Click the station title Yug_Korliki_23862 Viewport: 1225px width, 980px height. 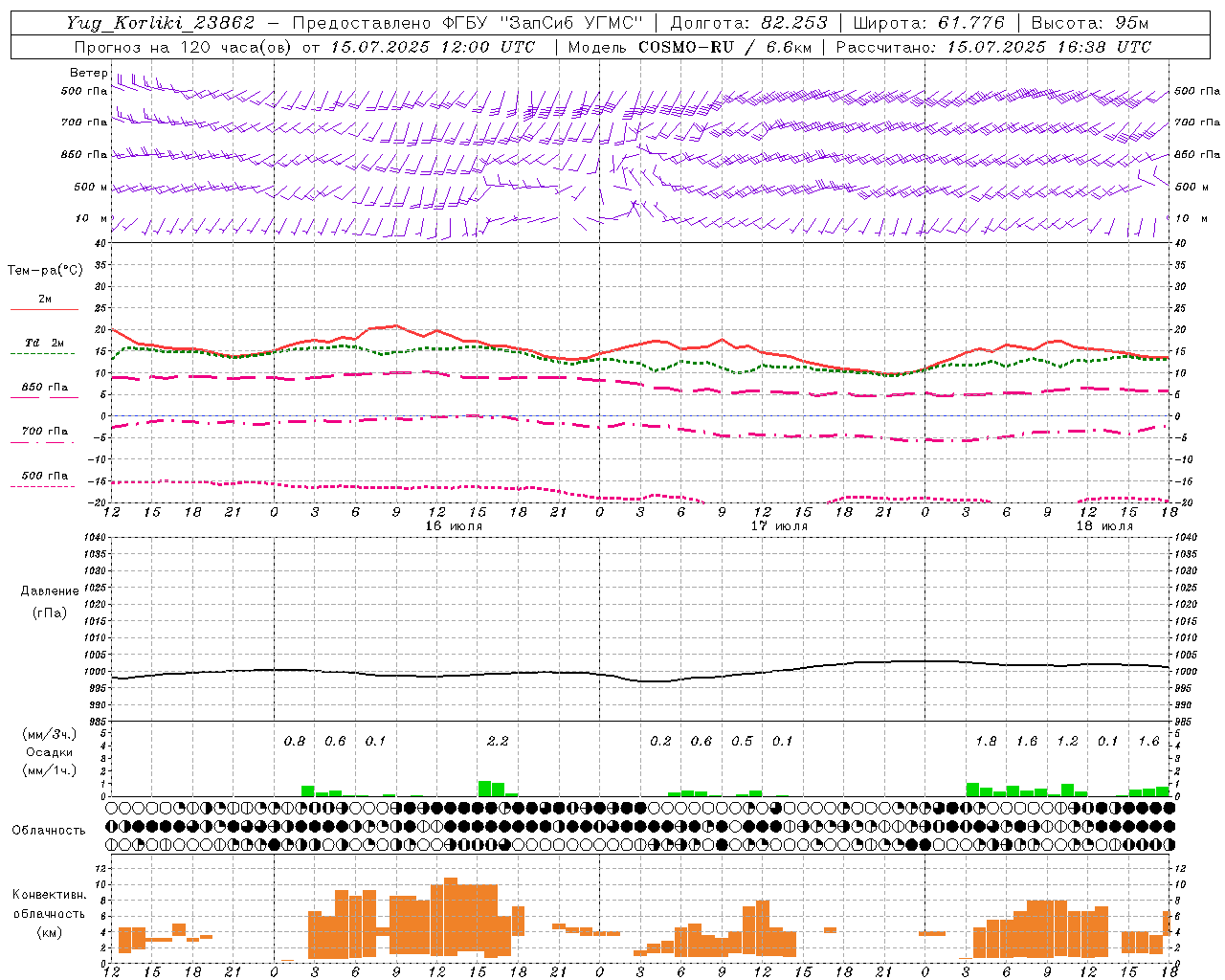point(161,23)
